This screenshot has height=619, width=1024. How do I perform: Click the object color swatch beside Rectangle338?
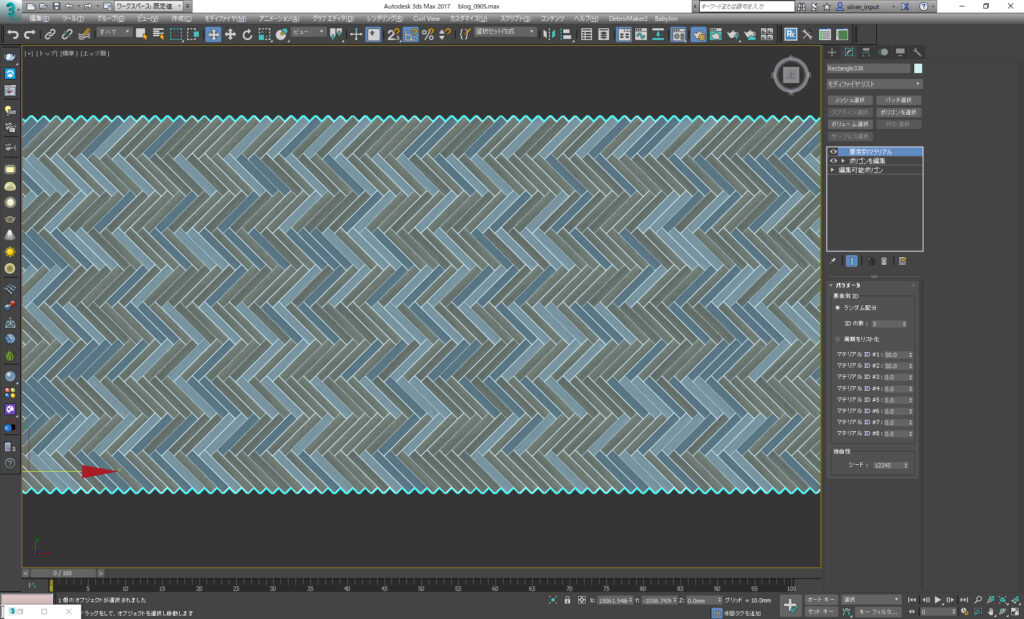pos(918,69)
